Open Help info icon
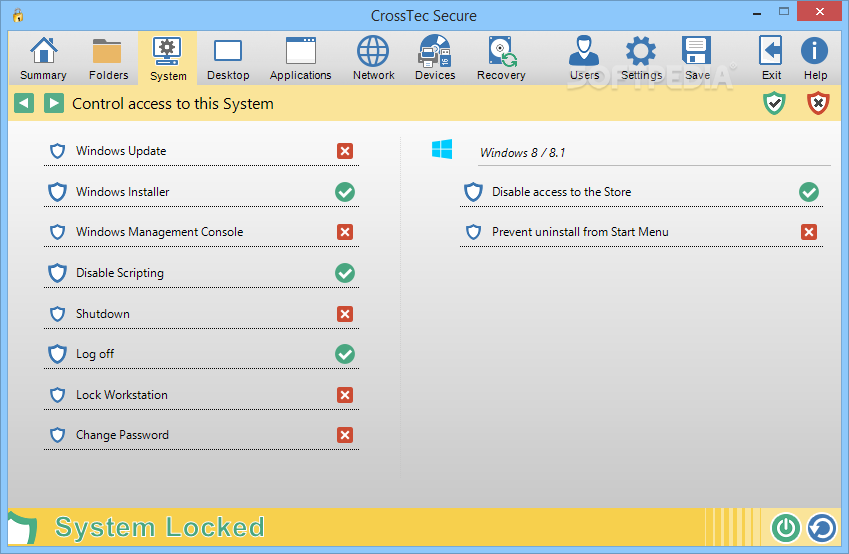Viewport: 849px width, 554px height. pyautogui.click(x=815, y=58)
